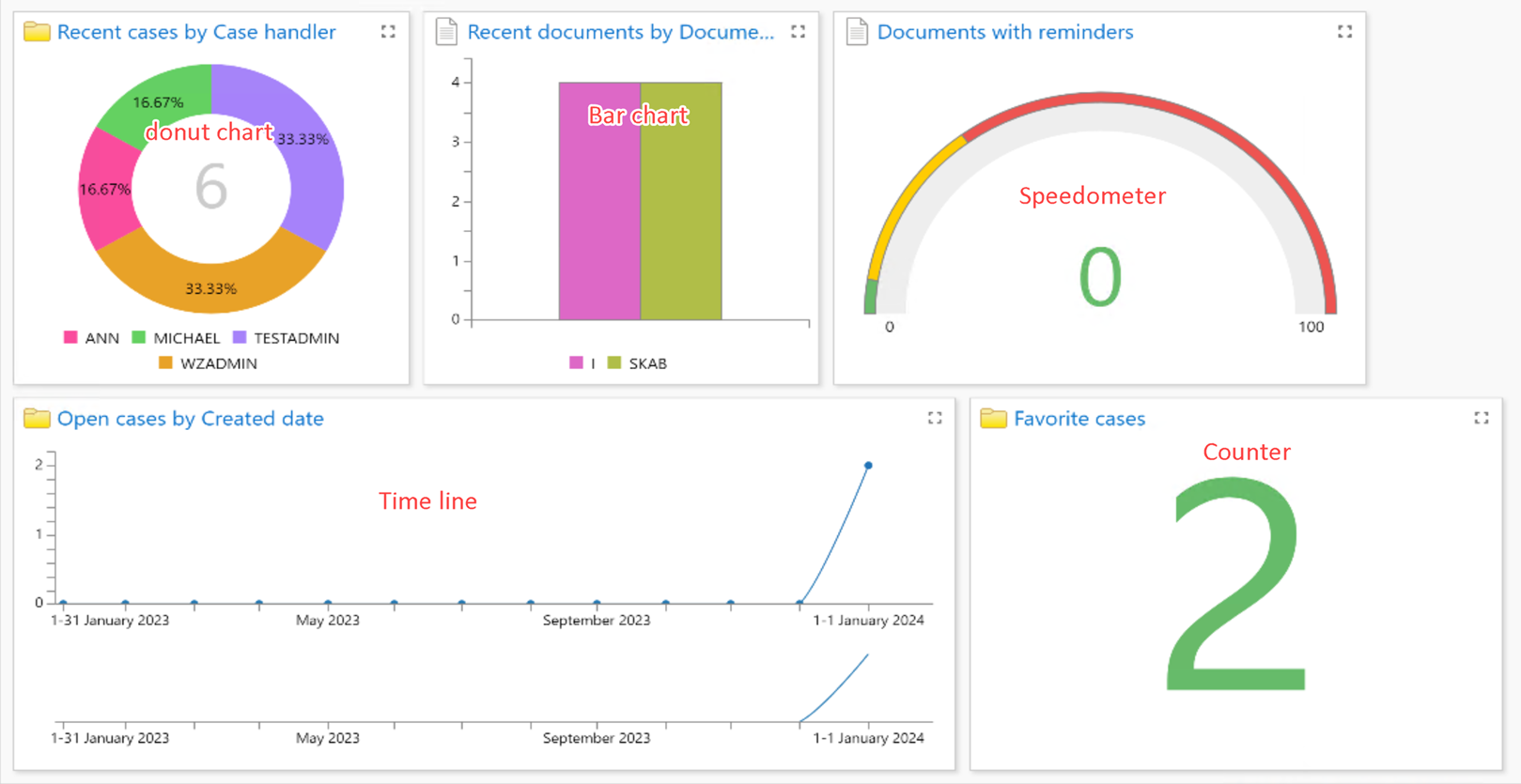1521x784 pixels.
Task: Open the Favorite cases title link
Action: coord(1079,419)
